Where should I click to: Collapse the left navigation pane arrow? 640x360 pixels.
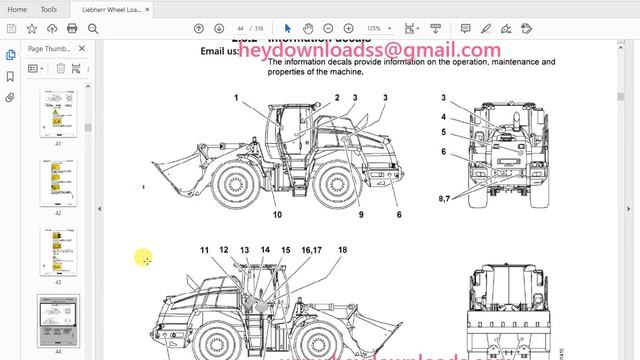(x=100, y=209)
